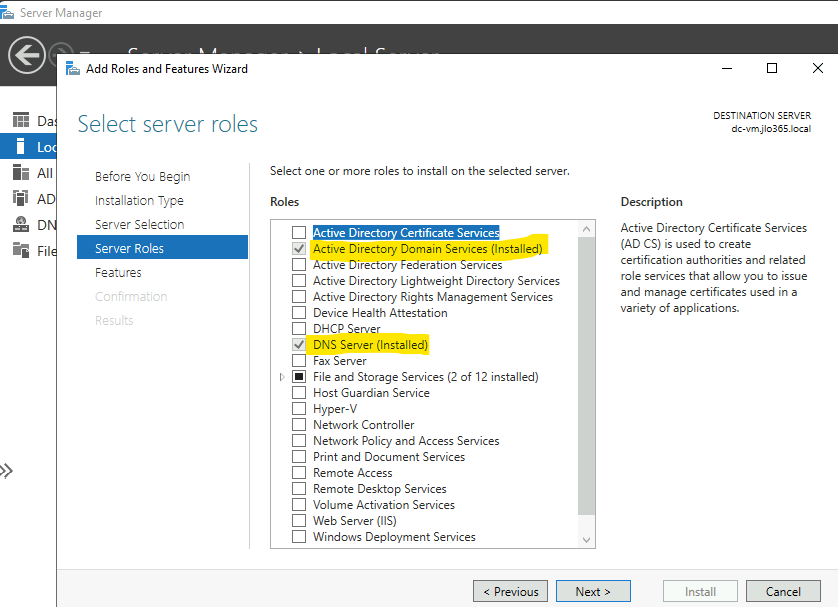This screenshot has height=607, width=838.
Task: Enable the Device Health Attestation checkbox
Action: click(x=299, y=313)
